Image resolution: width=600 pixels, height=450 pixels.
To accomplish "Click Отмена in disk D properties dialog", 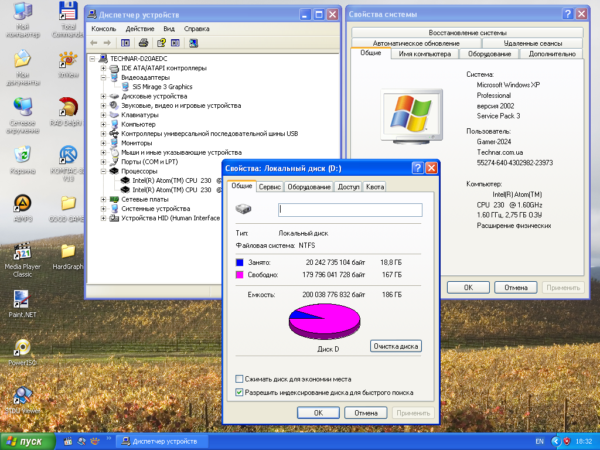I will [366, 413].
